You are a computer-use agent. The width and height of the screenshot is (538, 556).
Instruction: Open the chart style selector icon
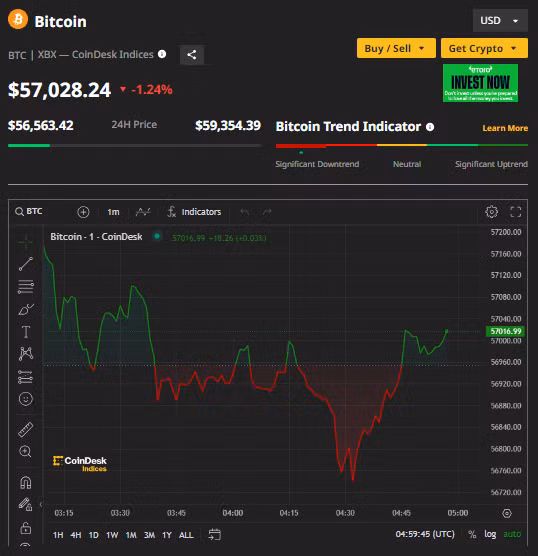(143, 212)
